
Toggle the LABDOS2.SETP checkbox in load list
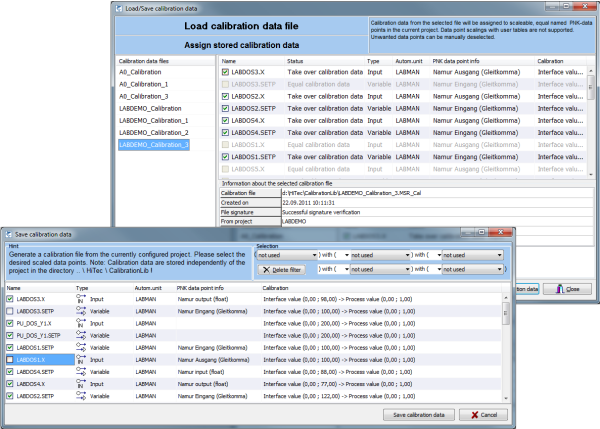pyautogui.click(x=227, y=108)
